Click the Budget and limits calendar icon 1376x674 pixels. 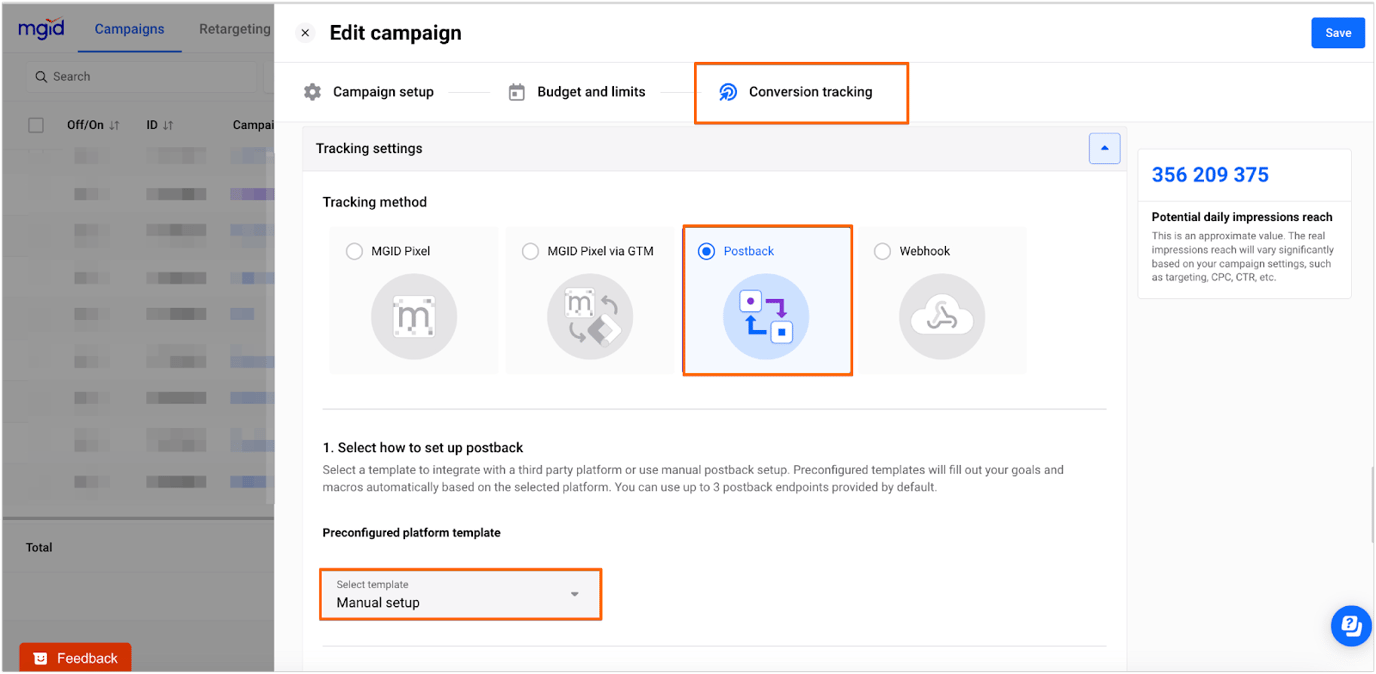[x=517, y=91]
